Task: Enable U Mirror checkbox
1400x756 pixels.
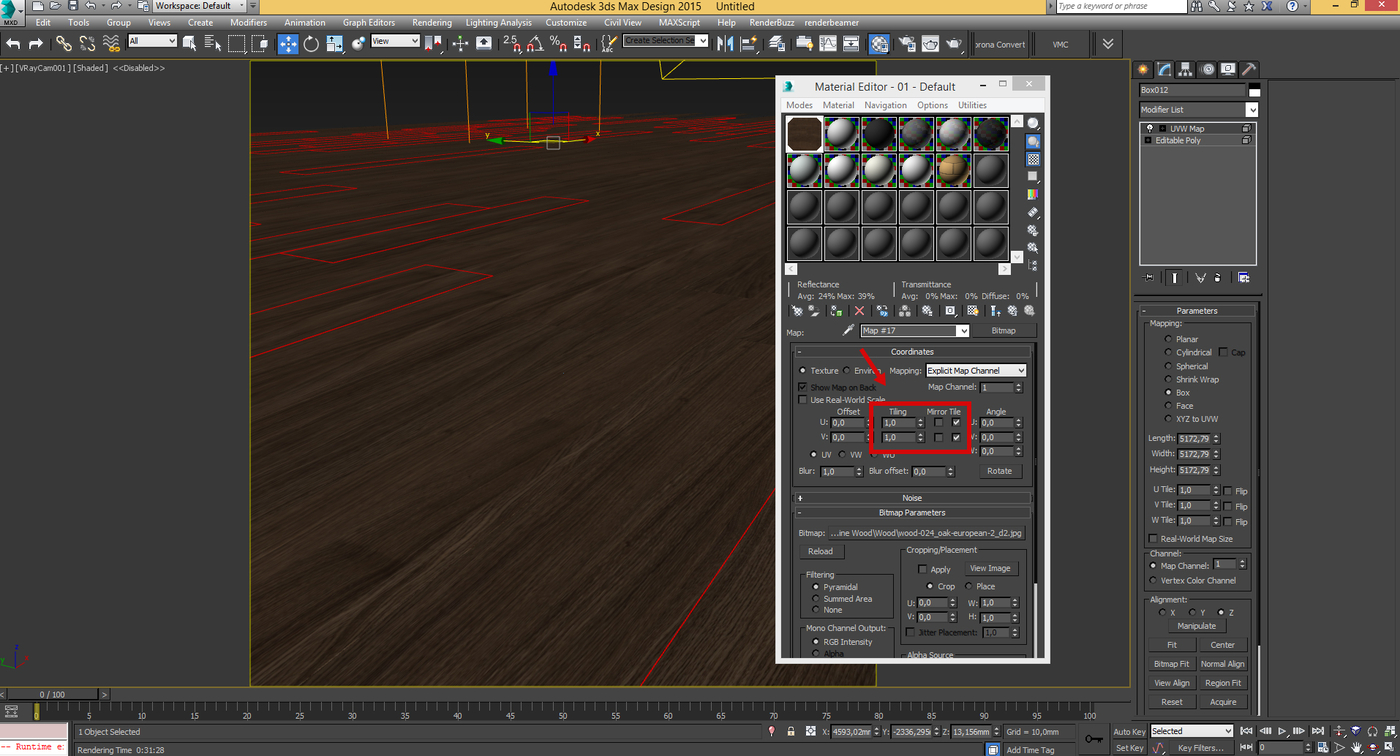Action: (x=938, y=423)
